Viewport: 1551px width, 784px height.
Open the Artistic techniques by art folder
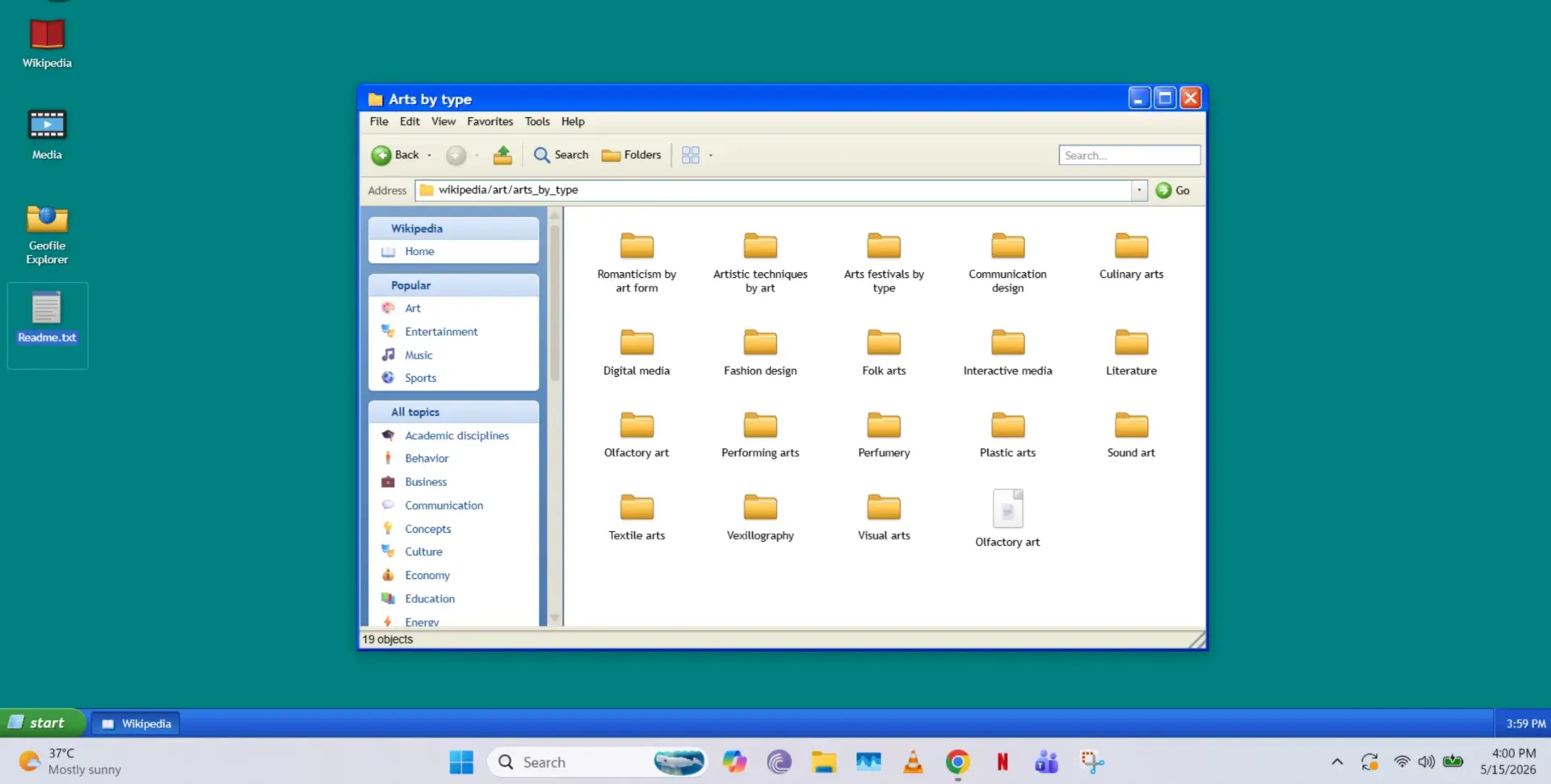(x=760, y=263)
